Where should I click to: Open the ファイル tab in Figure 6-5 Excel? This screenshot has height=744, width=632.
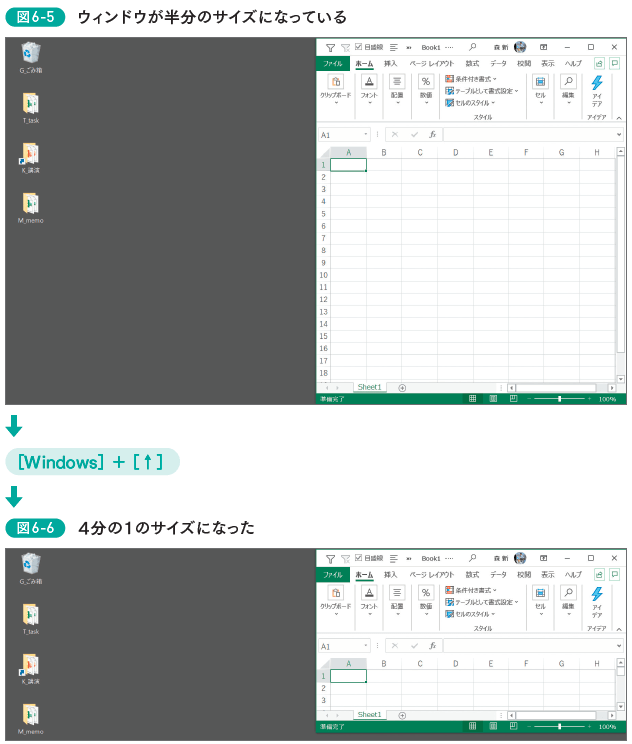pos(333,64)
